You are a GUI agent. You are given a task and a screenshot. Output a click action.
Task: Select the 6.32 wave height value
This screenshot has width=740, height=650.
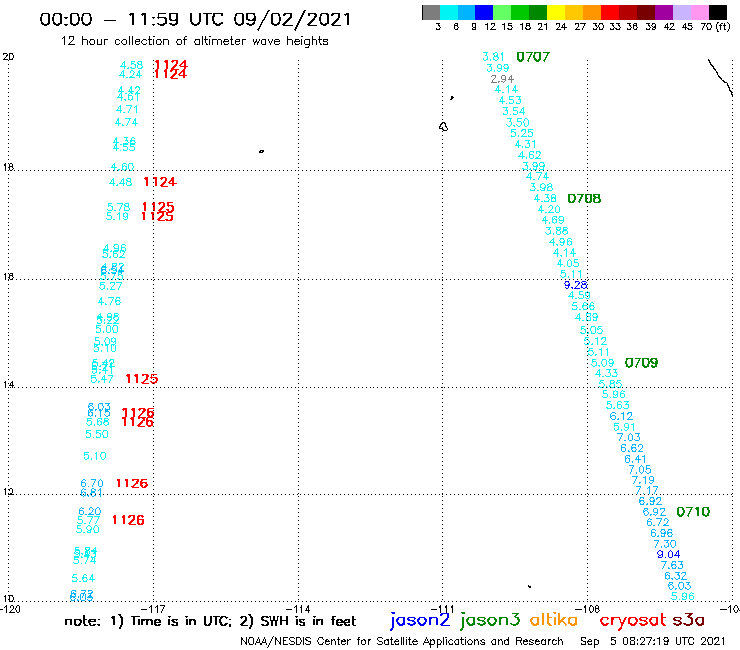675,576
